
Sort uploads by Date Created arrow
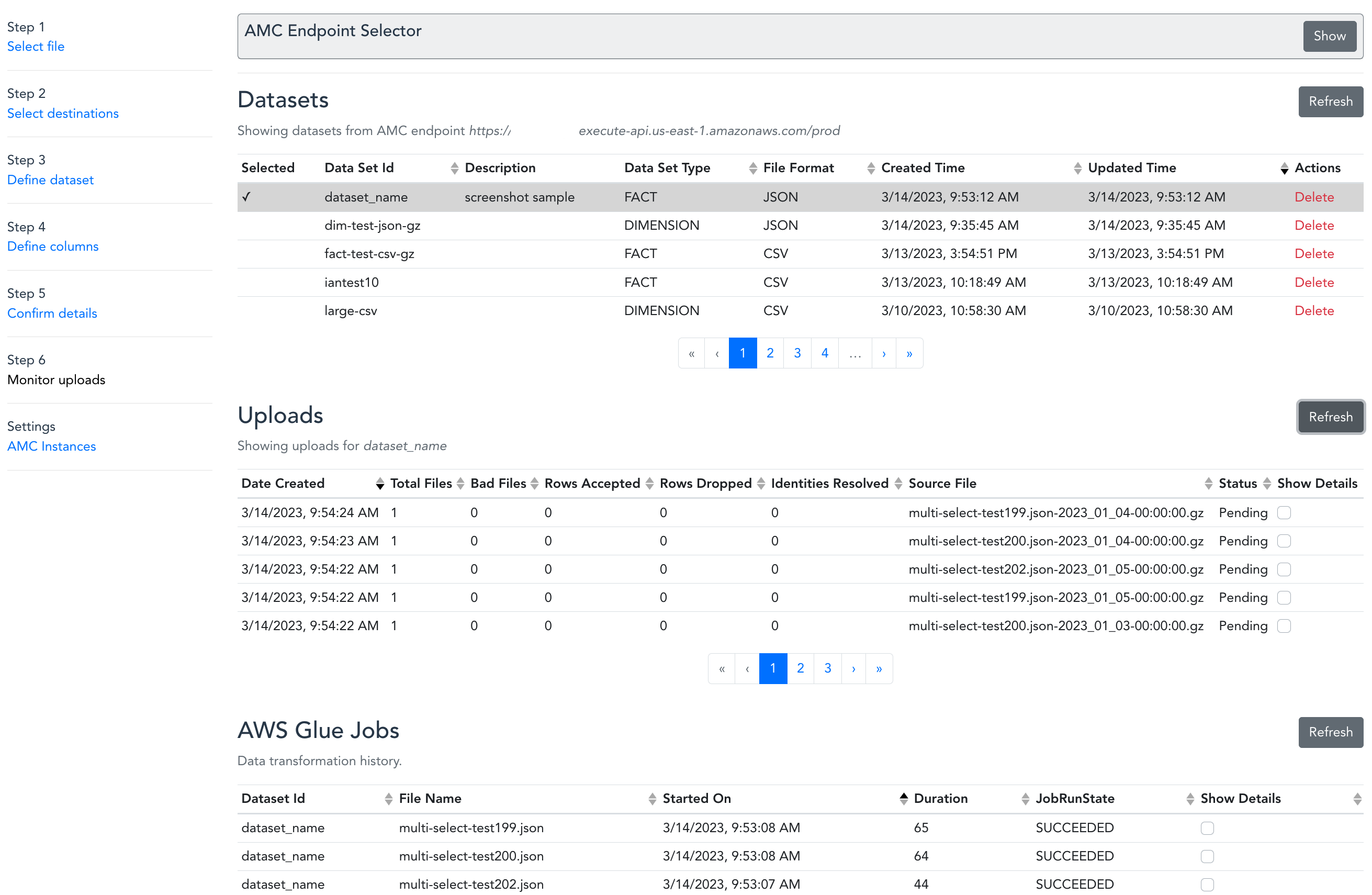(379, 483)
